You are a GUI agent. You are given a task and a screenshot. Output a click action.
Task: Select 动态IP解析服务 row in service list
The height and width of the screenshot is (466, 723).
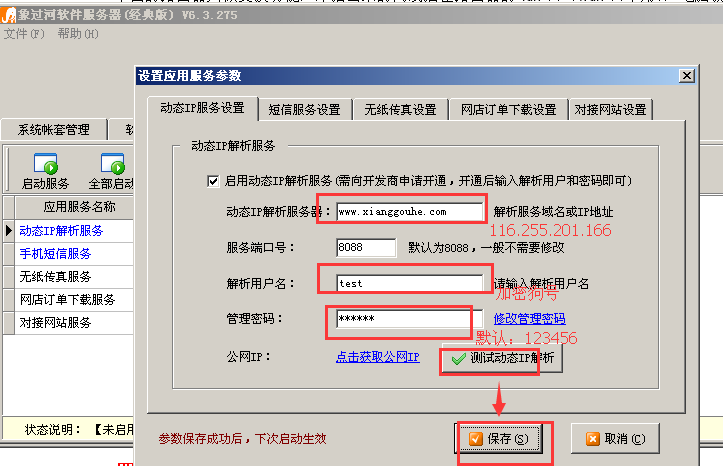tap(74, 230)
